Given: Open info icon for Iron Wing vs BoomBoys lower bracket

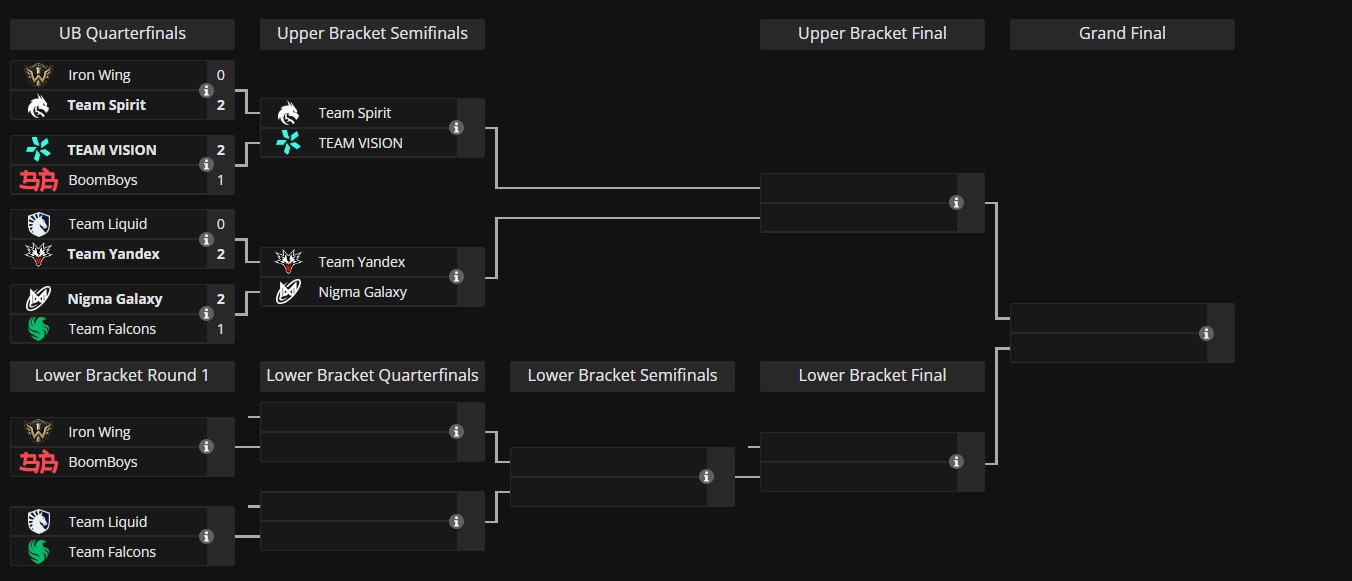Looking at the screenshot, I should [x=206, y=447].
